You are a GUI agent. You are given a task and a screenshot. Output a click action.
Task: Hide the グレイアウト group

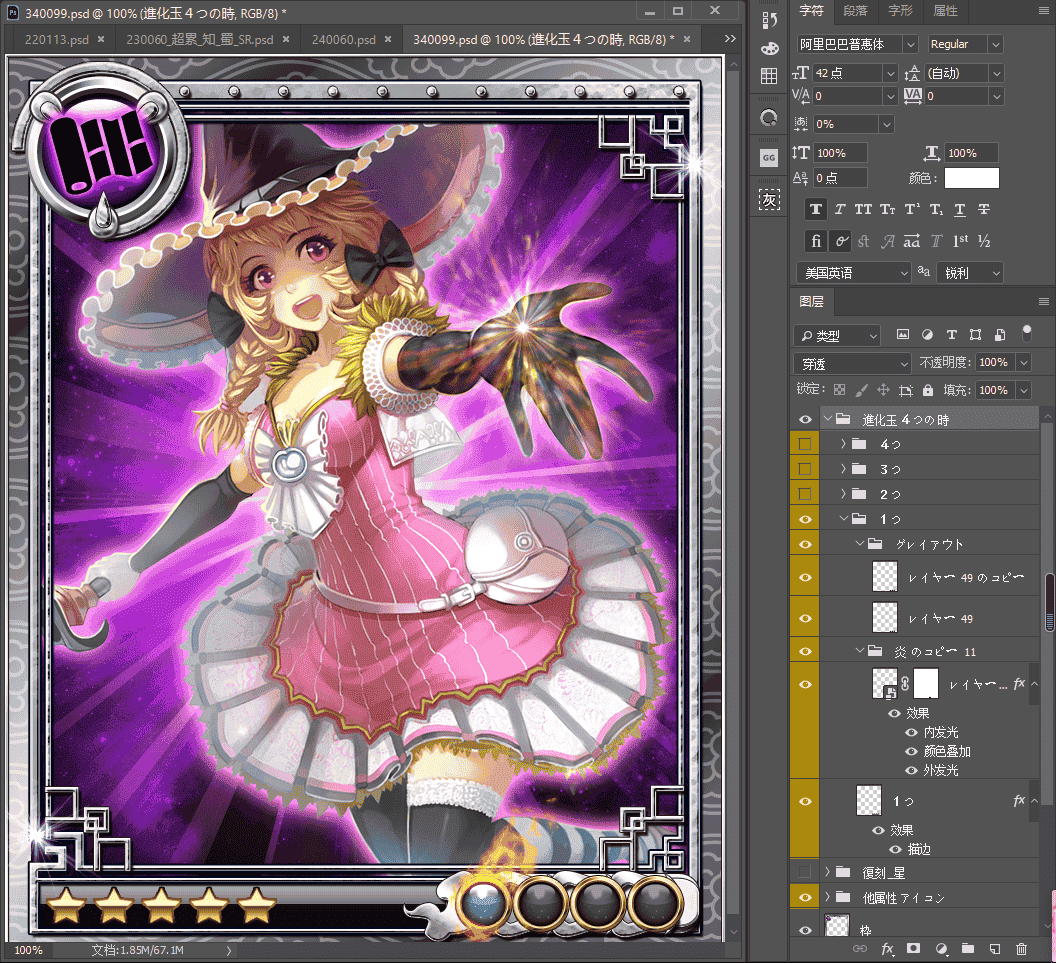click(x=805, y=544)
